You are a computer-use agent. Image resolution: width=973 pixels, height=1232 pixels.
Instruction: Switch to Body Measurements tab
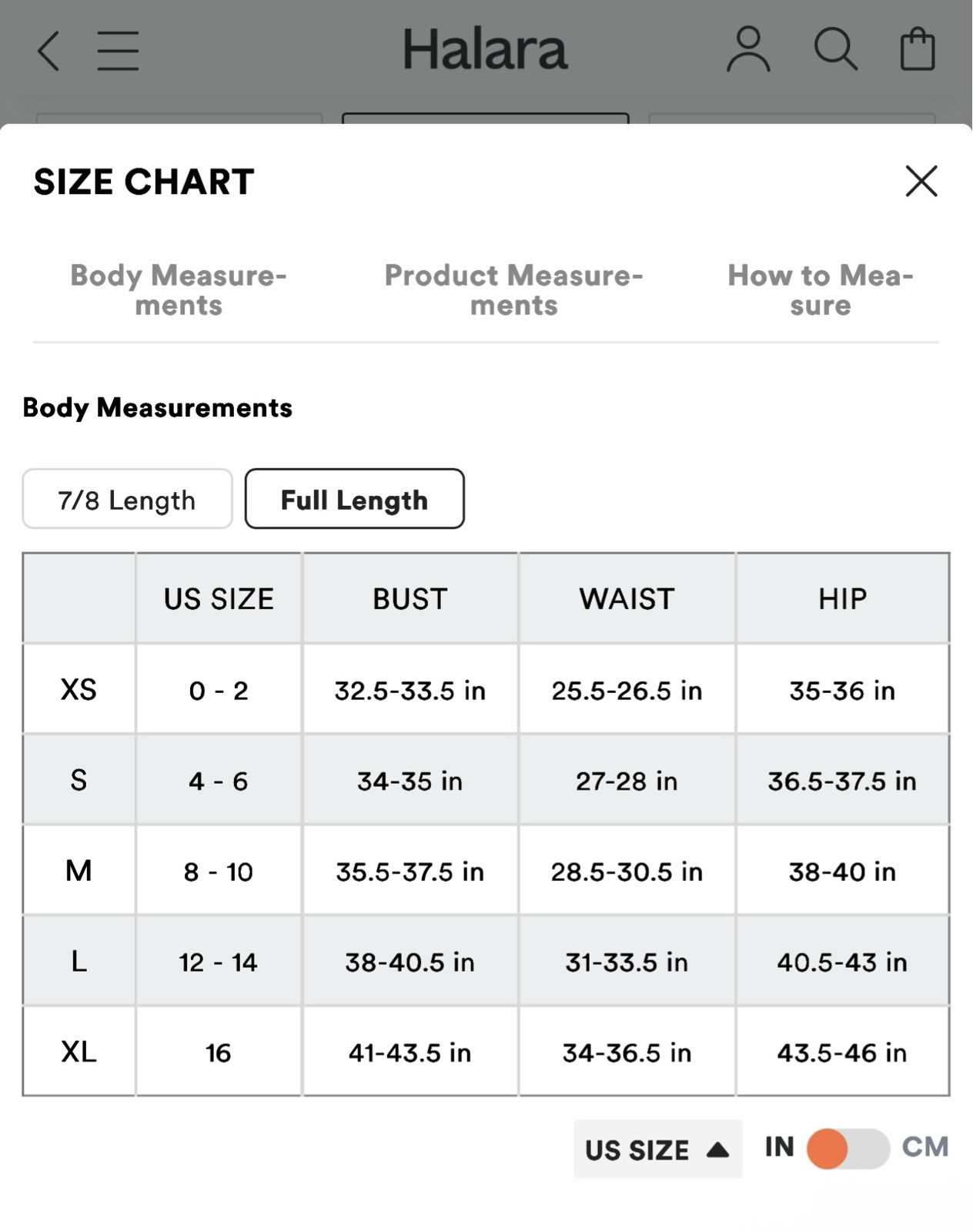179,290
